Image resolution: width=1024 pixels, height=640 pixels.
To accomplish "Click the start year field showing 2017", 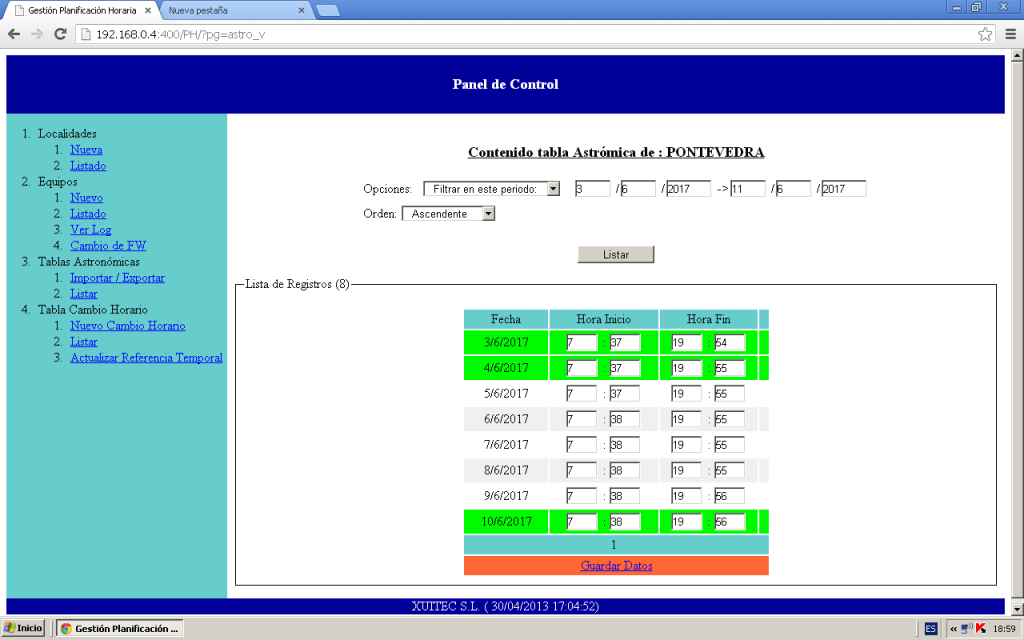I will (687, 189).
